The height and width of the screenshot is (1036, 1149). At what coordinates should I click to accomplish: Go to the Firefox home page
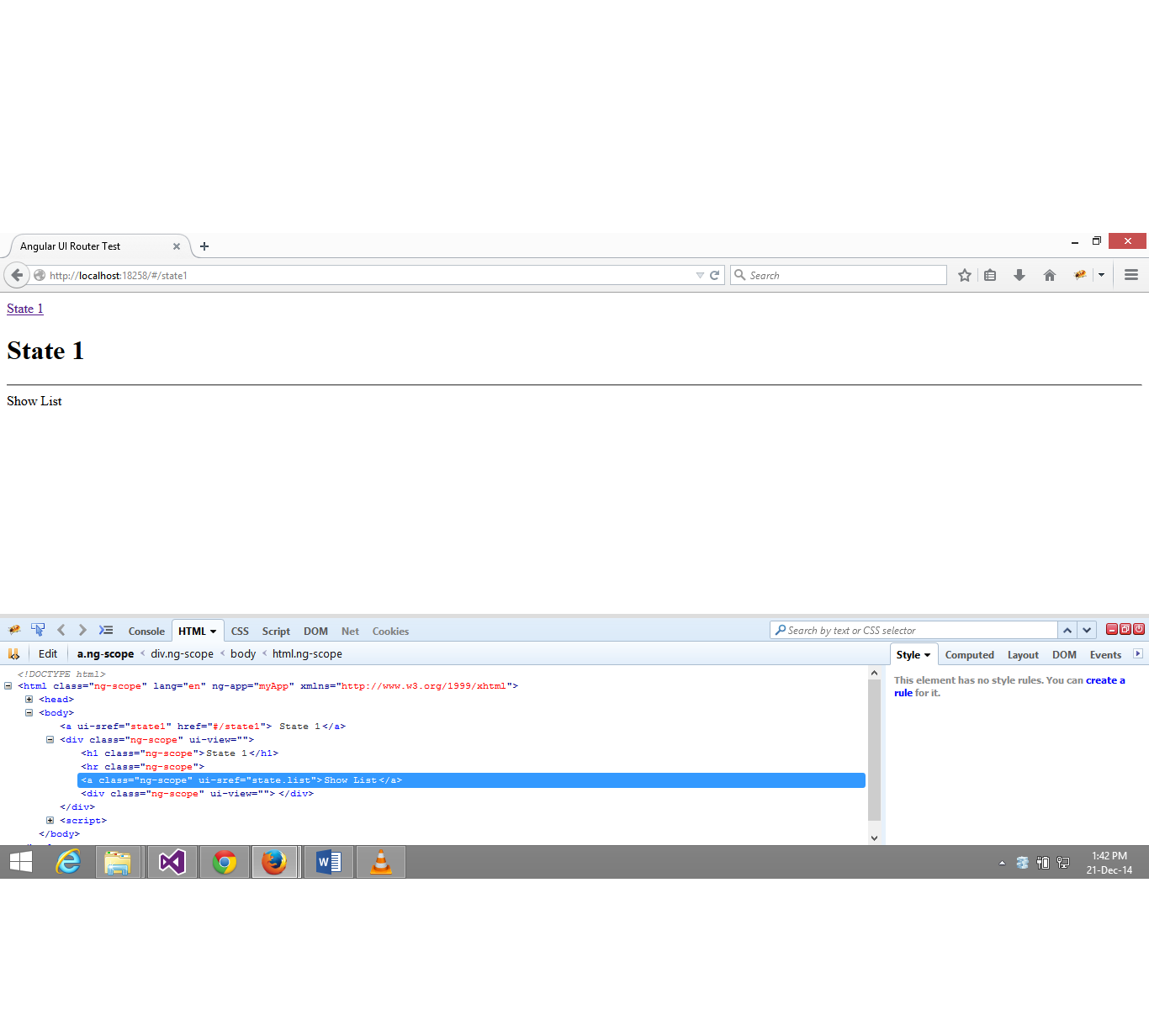coord(1050,275)
